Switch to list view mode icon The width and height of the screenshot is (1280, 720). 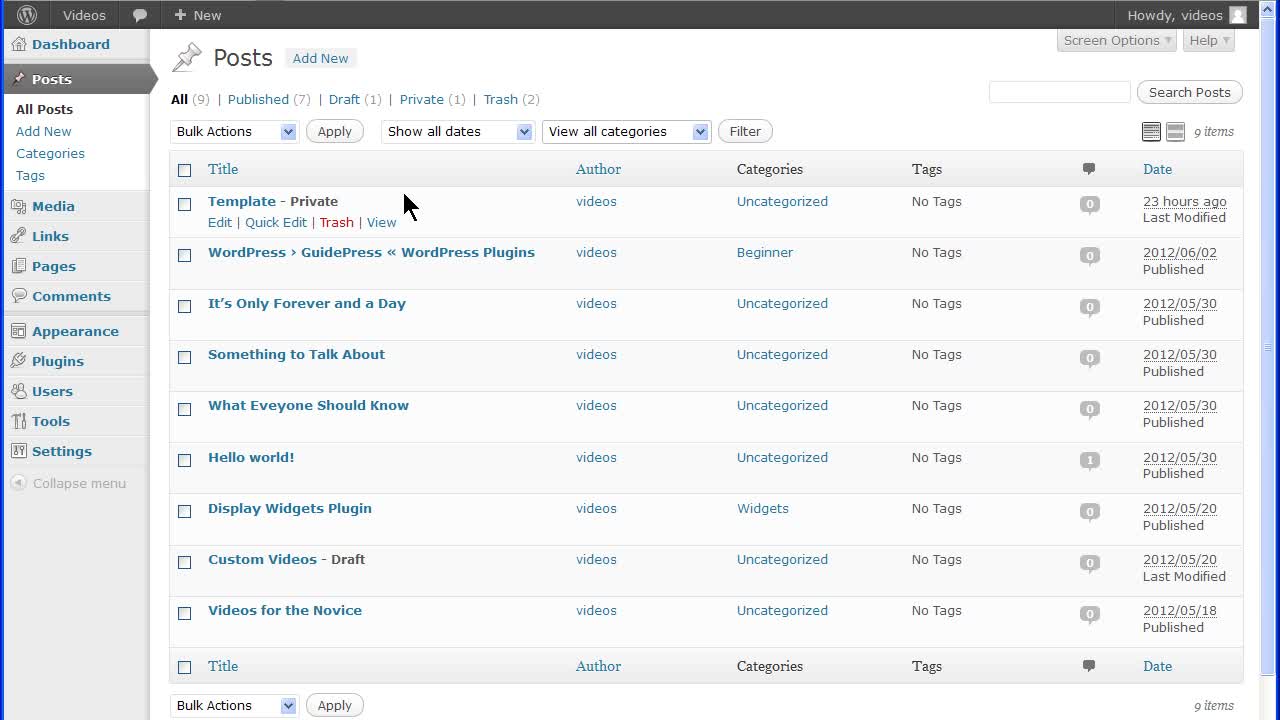[x=1151, y=132]
